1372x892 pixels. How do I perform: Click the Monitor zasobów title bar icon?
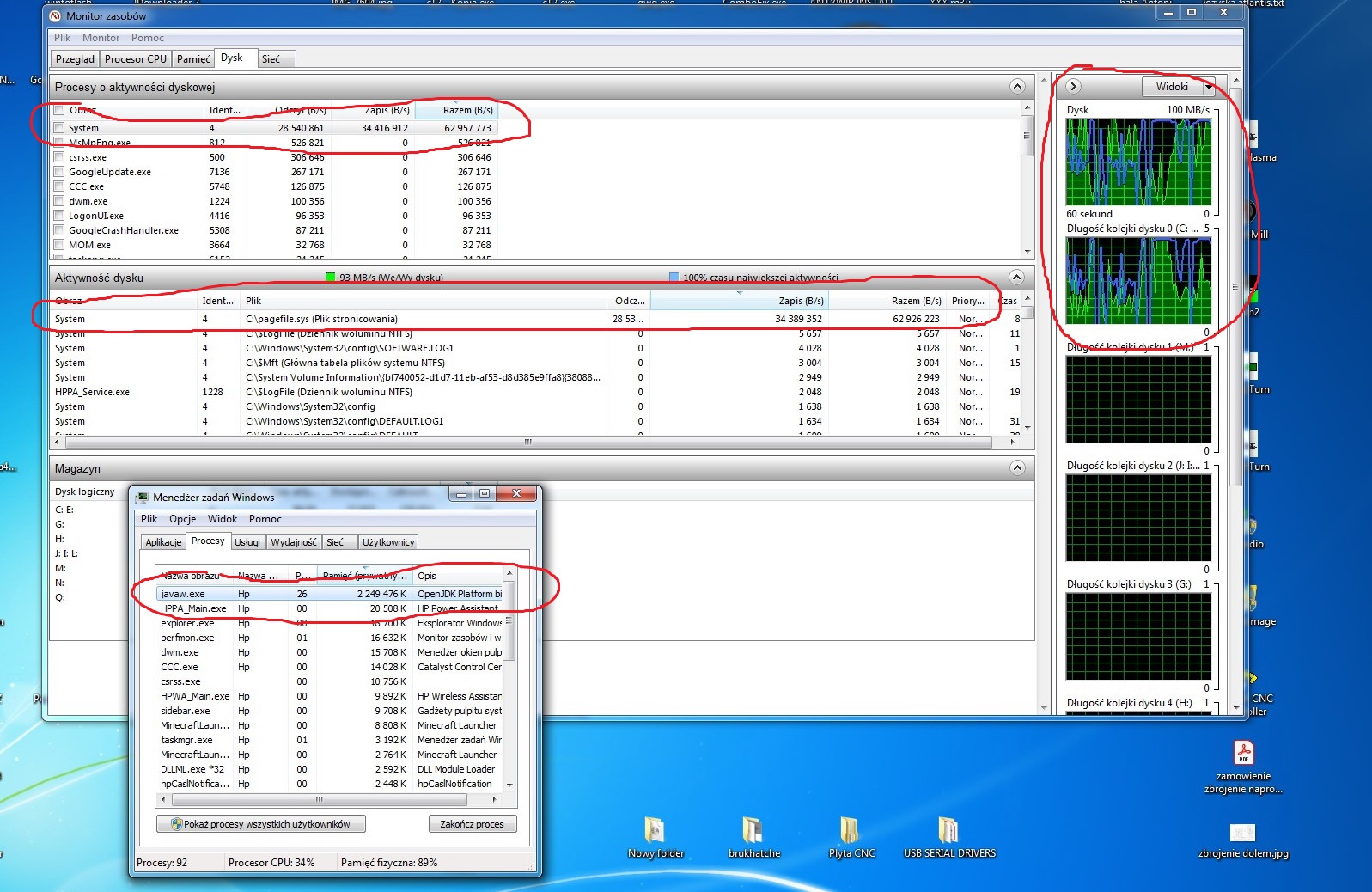pos(56,15)
